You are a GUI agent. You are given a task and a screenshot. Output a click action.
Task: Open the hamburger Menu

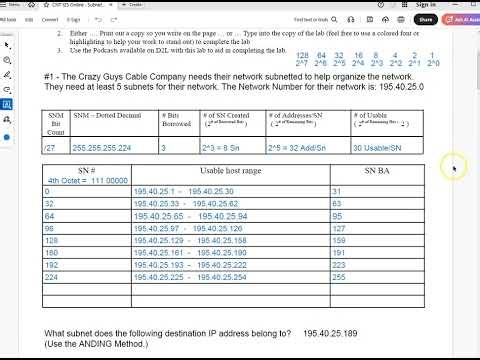pos(10,5)
